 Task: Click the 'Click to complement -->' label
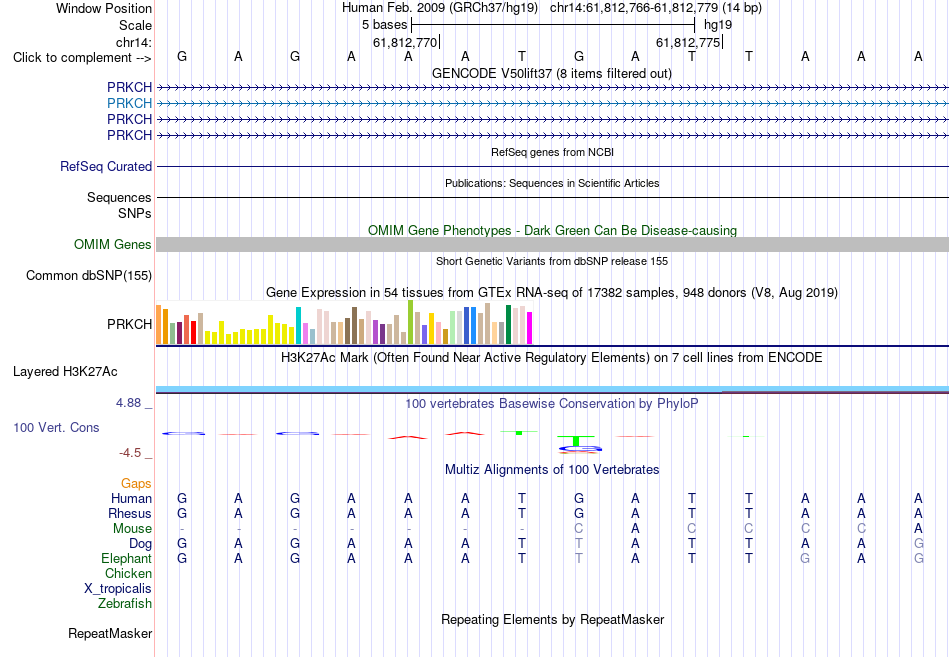pos(82,58)
